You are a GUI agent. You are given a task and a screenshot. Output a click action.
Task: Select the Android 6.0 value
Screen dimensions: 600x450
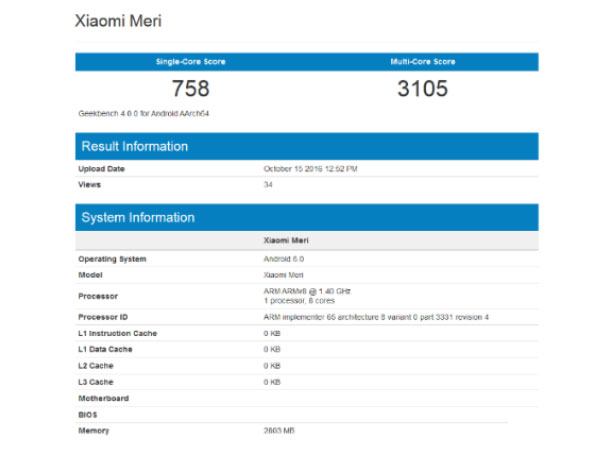[x=284, y=259]
